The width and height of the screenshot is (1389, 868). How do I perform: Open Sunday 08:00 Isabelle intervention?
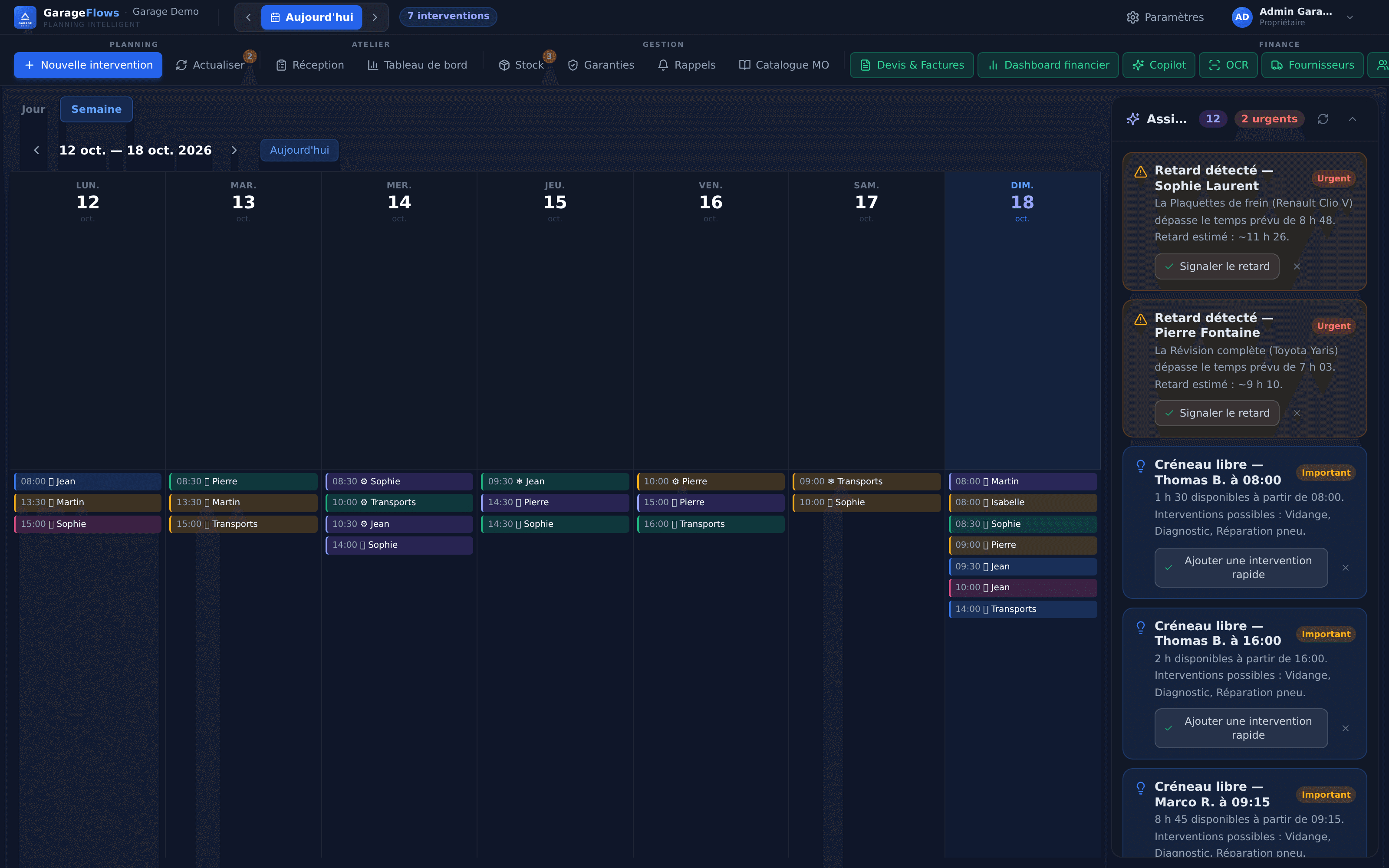coord(1023,502)
